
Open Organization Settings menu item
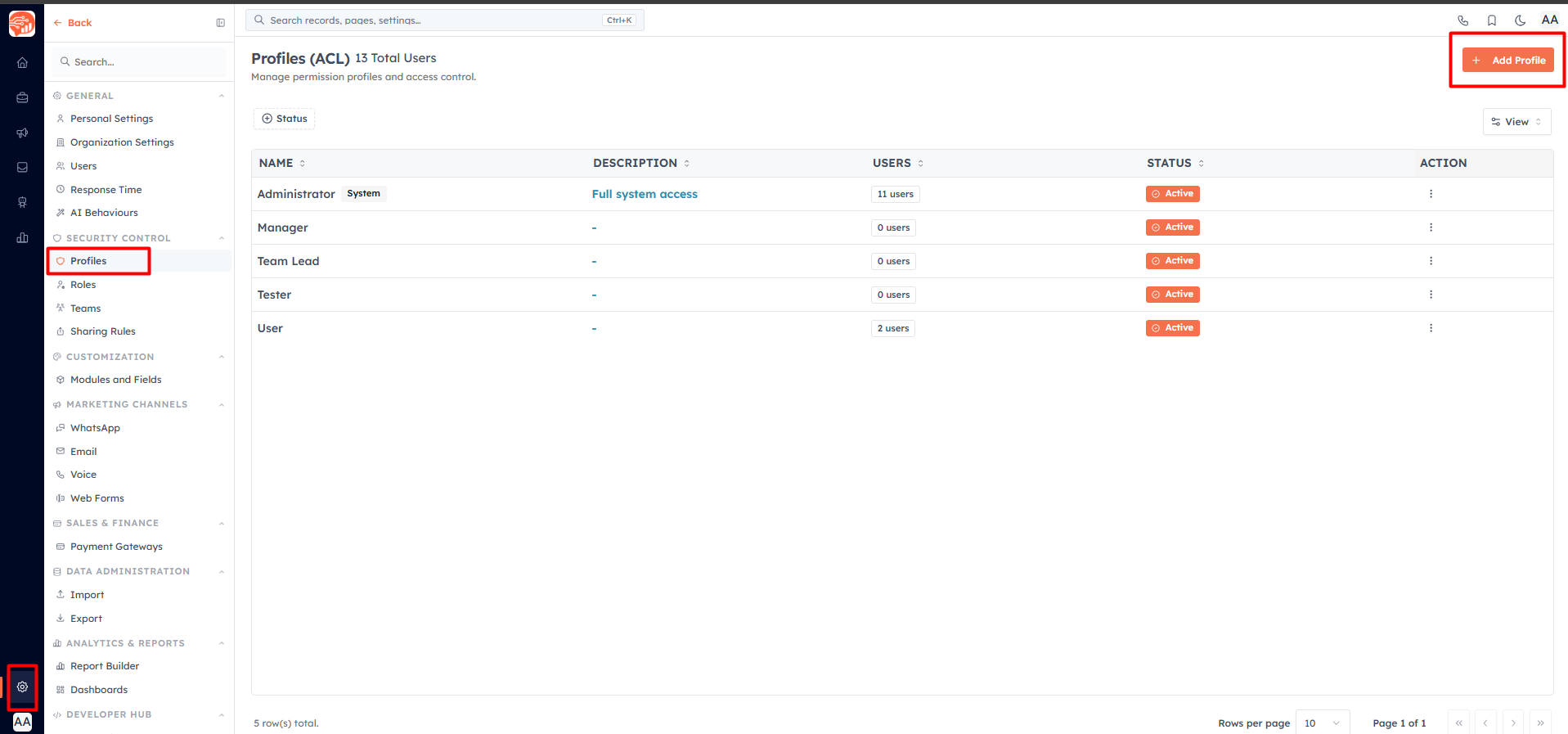[122, 142]
